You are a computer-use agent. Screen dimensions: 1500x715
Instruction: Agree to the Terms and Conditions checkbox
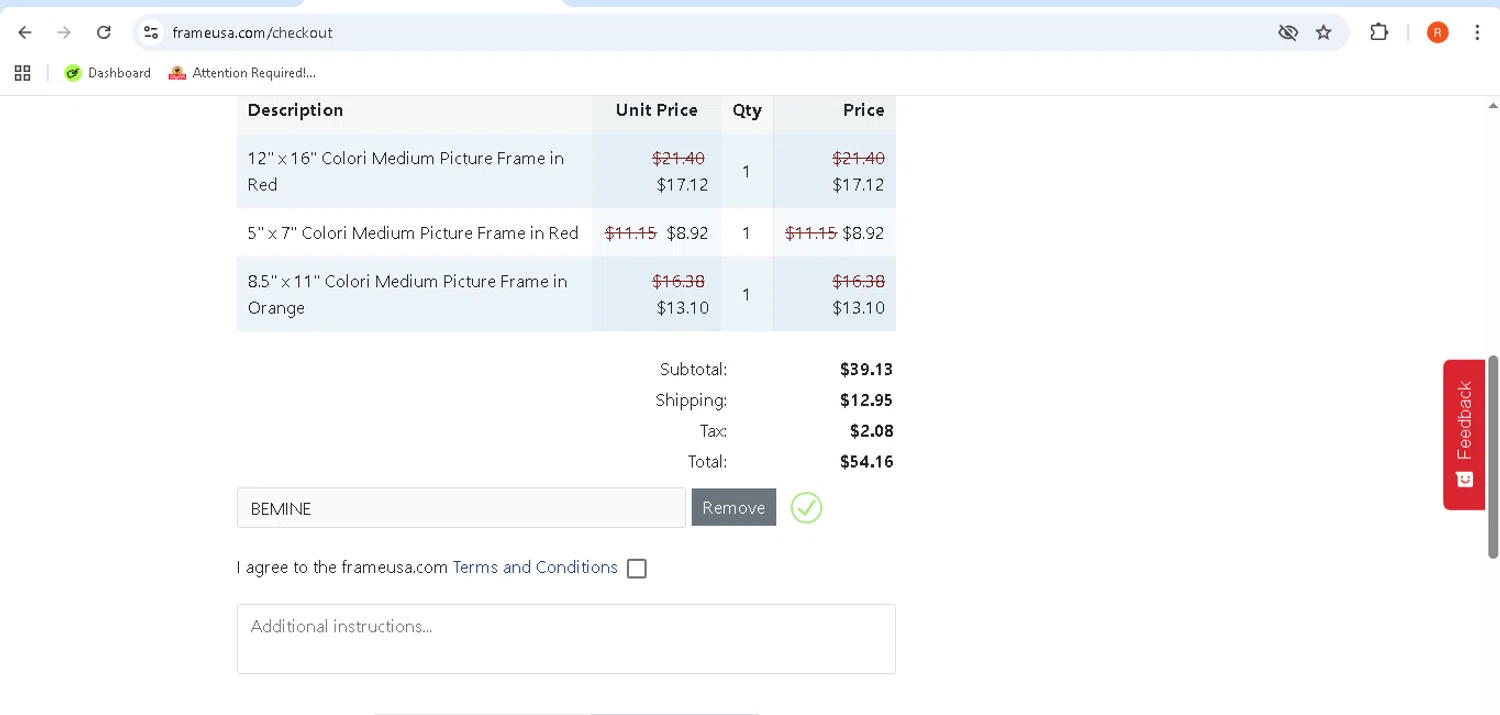(x=637, y=568)
